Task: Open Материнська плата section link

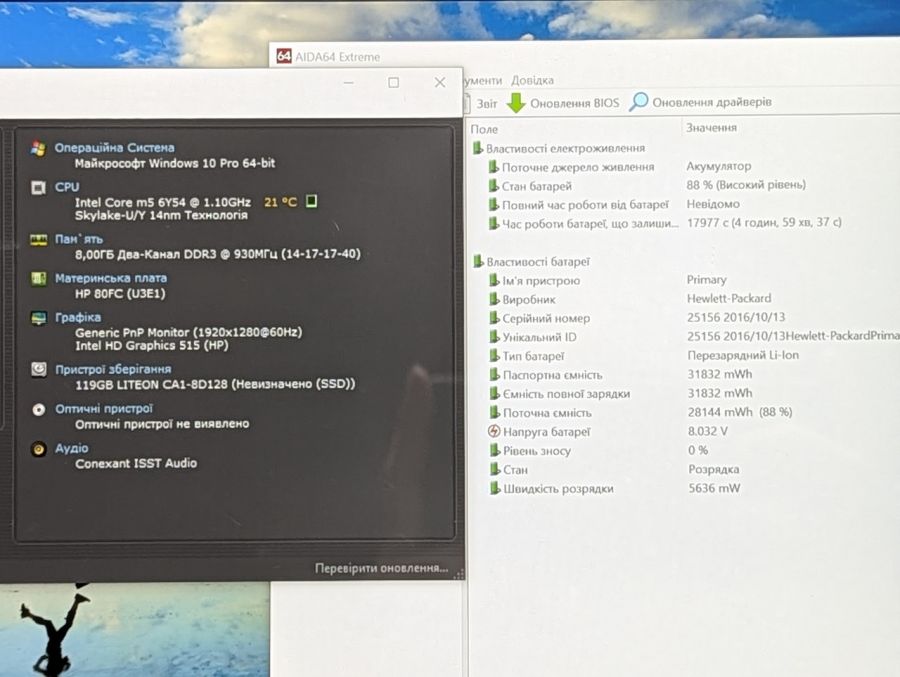Action: (111, 278)
